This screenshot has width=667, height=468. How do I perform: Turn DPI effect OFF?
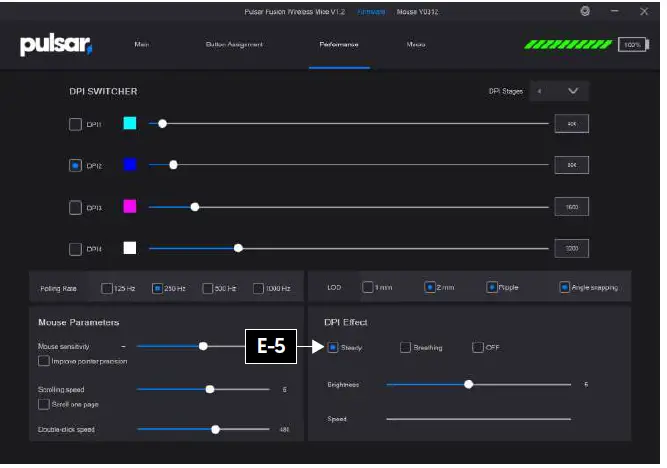[478, 348]
